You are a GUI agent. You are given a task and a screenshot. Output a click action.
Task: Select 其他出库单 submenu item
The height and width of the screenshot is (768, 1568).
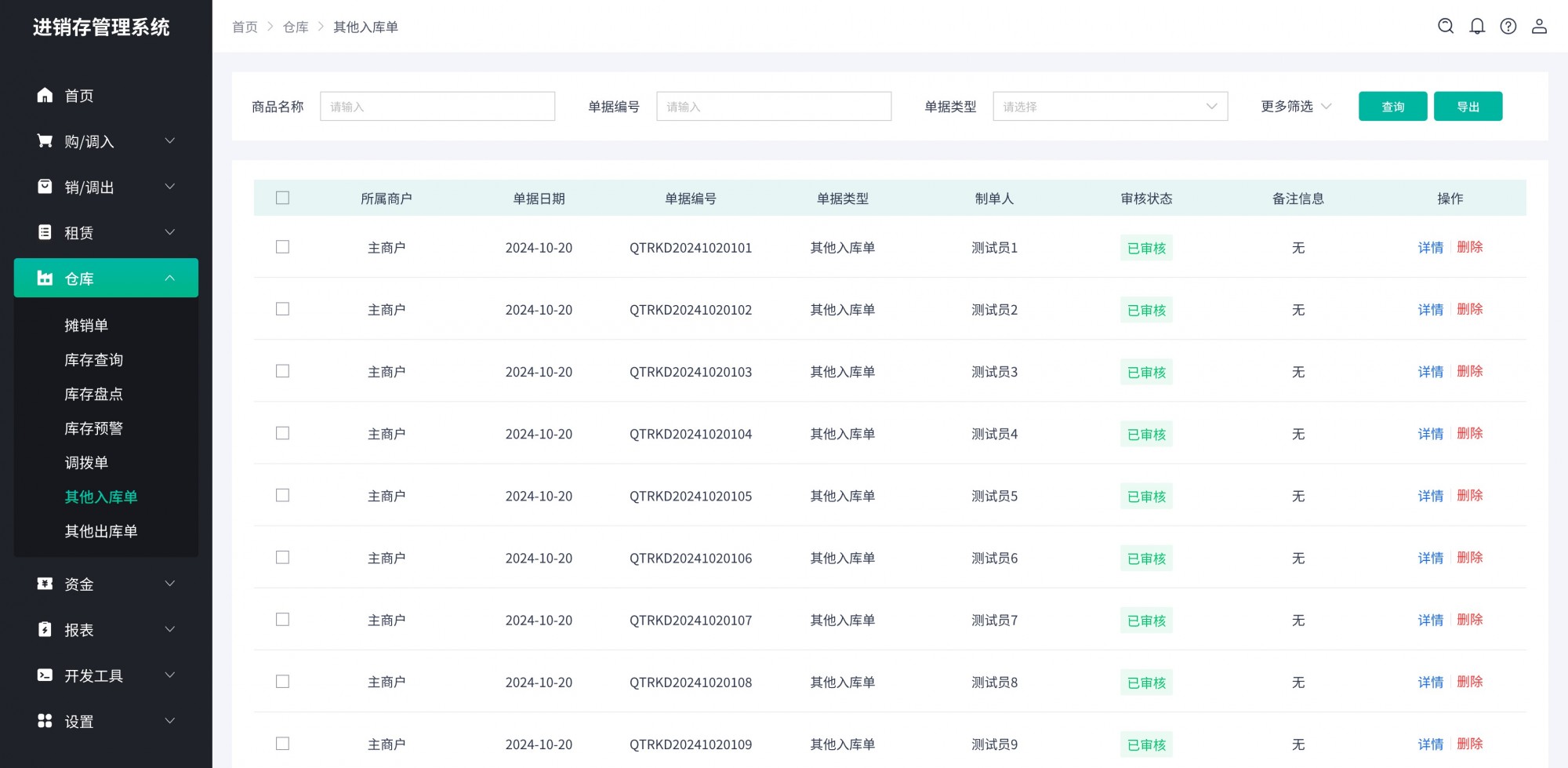[100, 531]
